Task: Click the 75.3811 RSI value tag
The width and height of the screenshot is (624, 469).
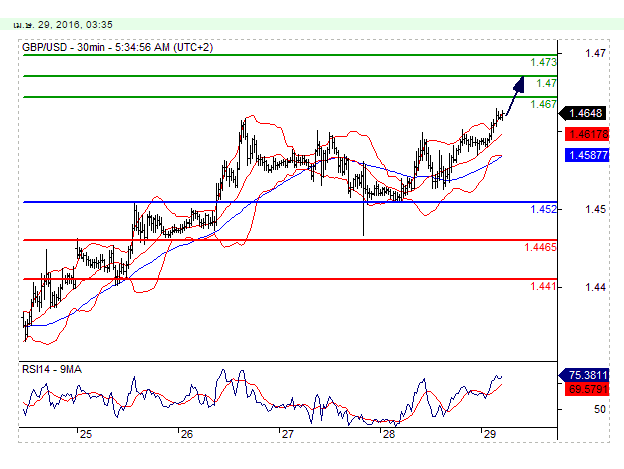Action: (x=584, y=375)
